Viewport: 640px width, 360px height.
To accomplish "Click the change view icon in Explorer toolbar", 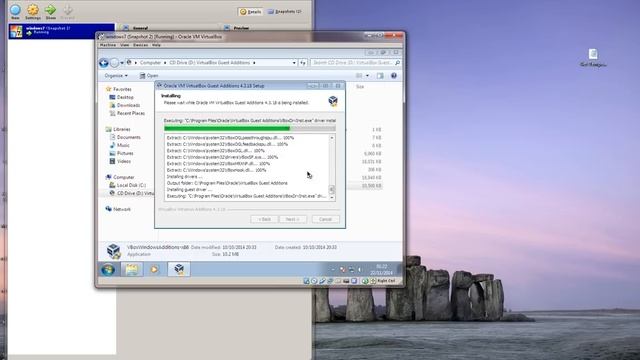I will (359, 76).
